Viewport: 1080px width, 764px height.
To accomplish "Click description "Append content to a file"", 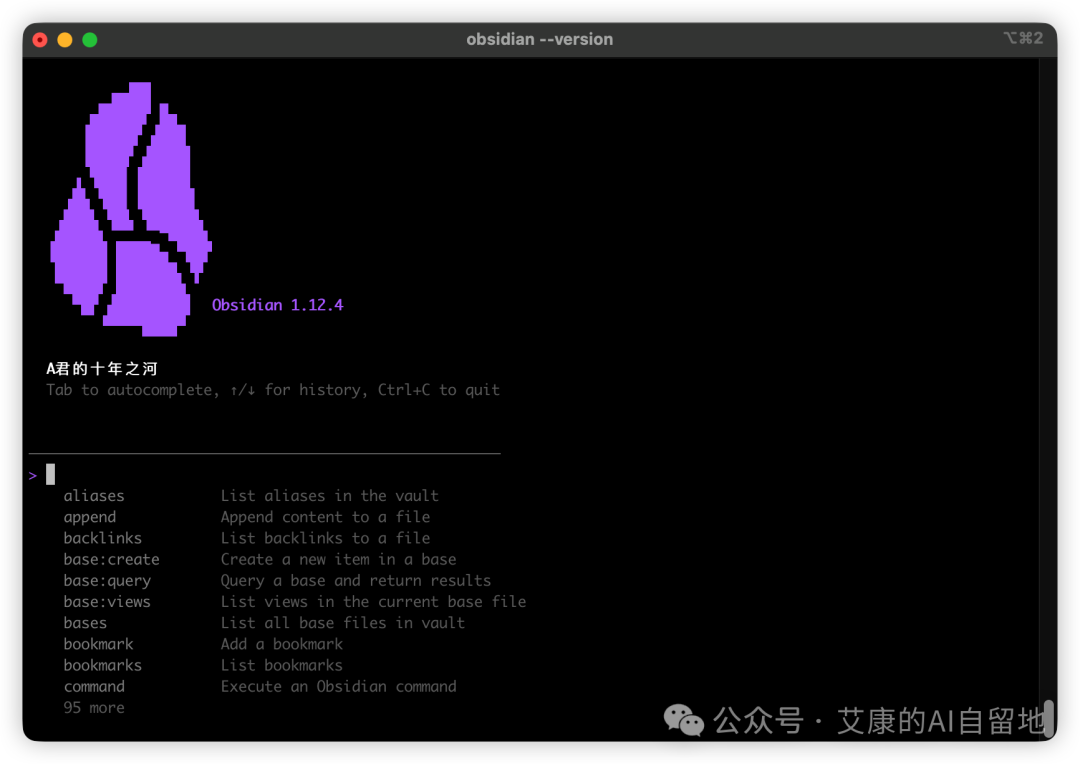I will pos(325,517).
